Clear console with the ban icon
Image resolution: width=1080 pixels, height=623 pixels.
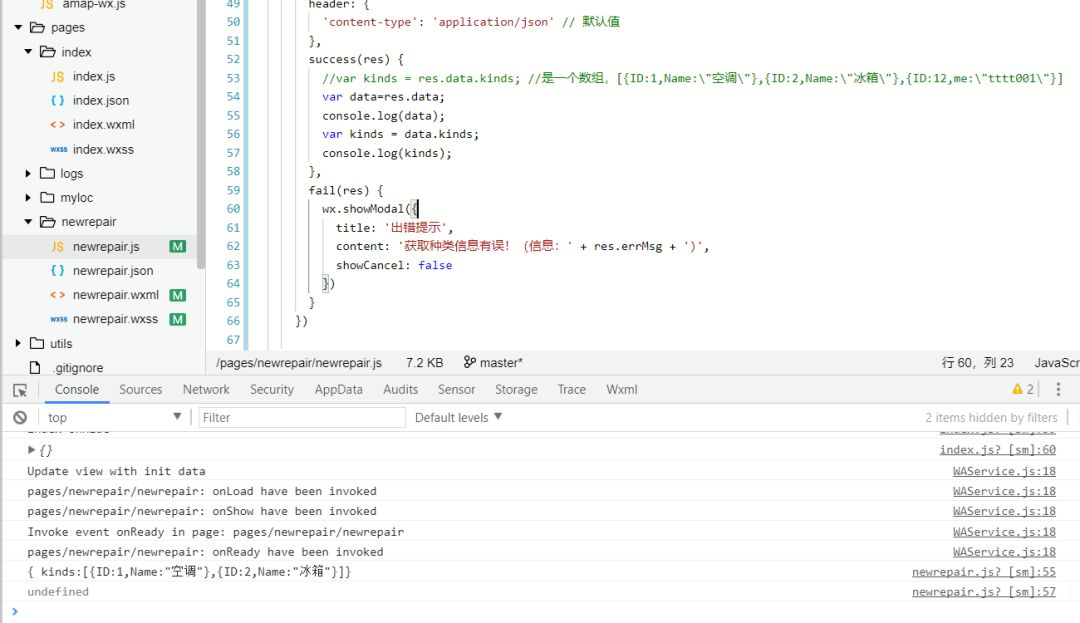pyautogui.click(x=20, y=417)
